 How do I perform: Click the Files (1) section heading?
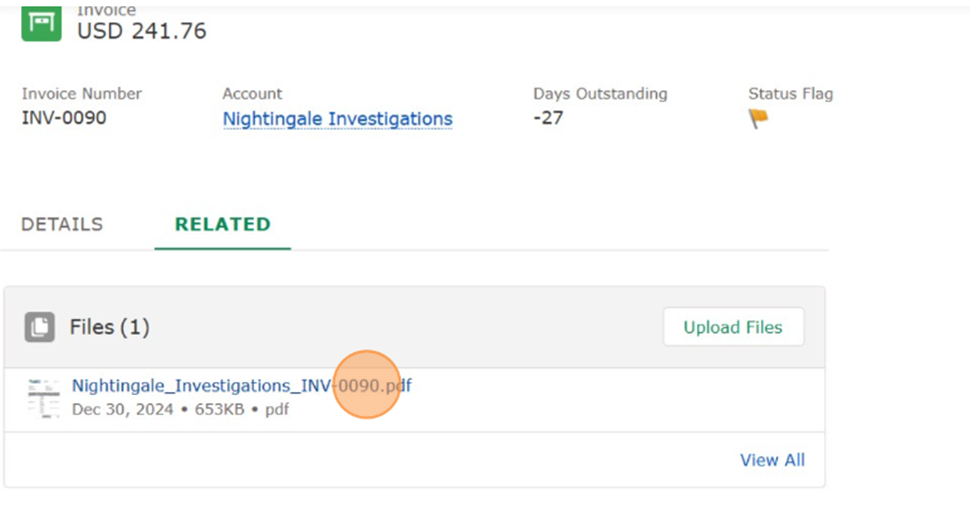[x=109, y=327]
